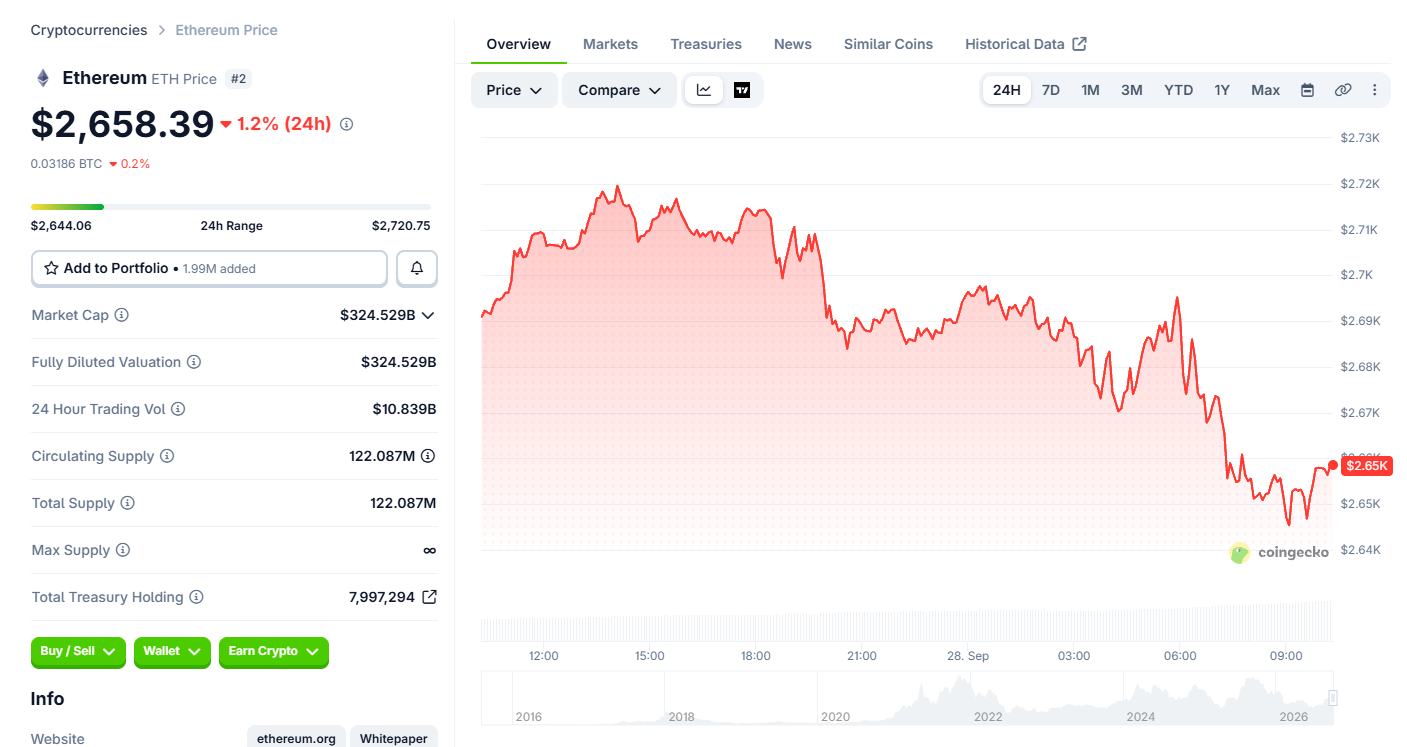Viewport: 1407px width, 747px height.
Task: Open treasury holdings external link icon
Action: [x=429, y=597]
